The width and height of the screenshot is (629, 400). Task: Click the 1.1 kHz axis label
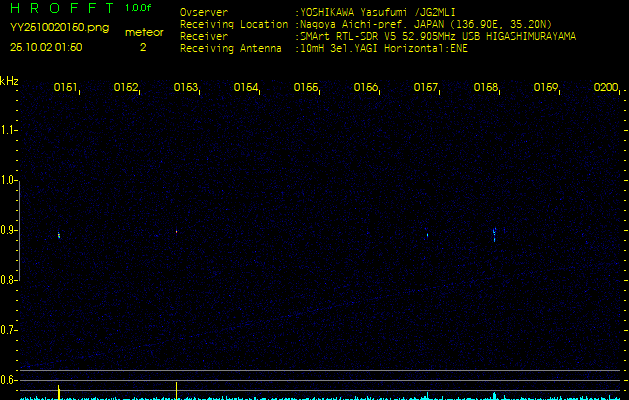coord(8,130)
